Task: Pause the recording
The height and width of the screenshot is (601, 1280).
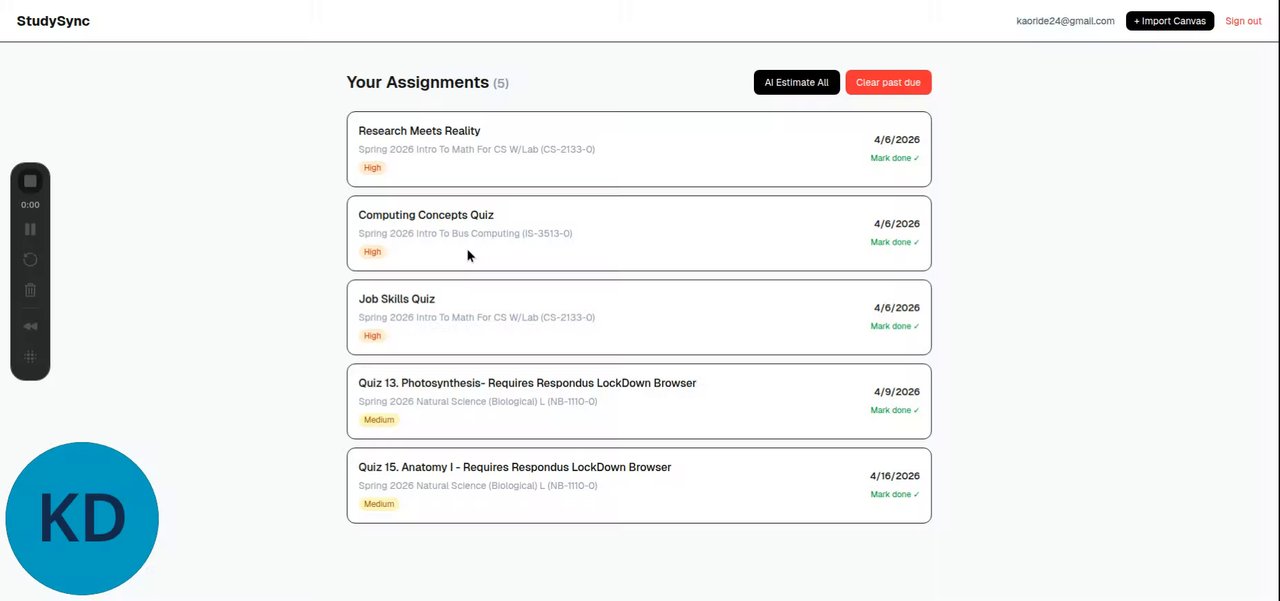Action: pos(30,229)
